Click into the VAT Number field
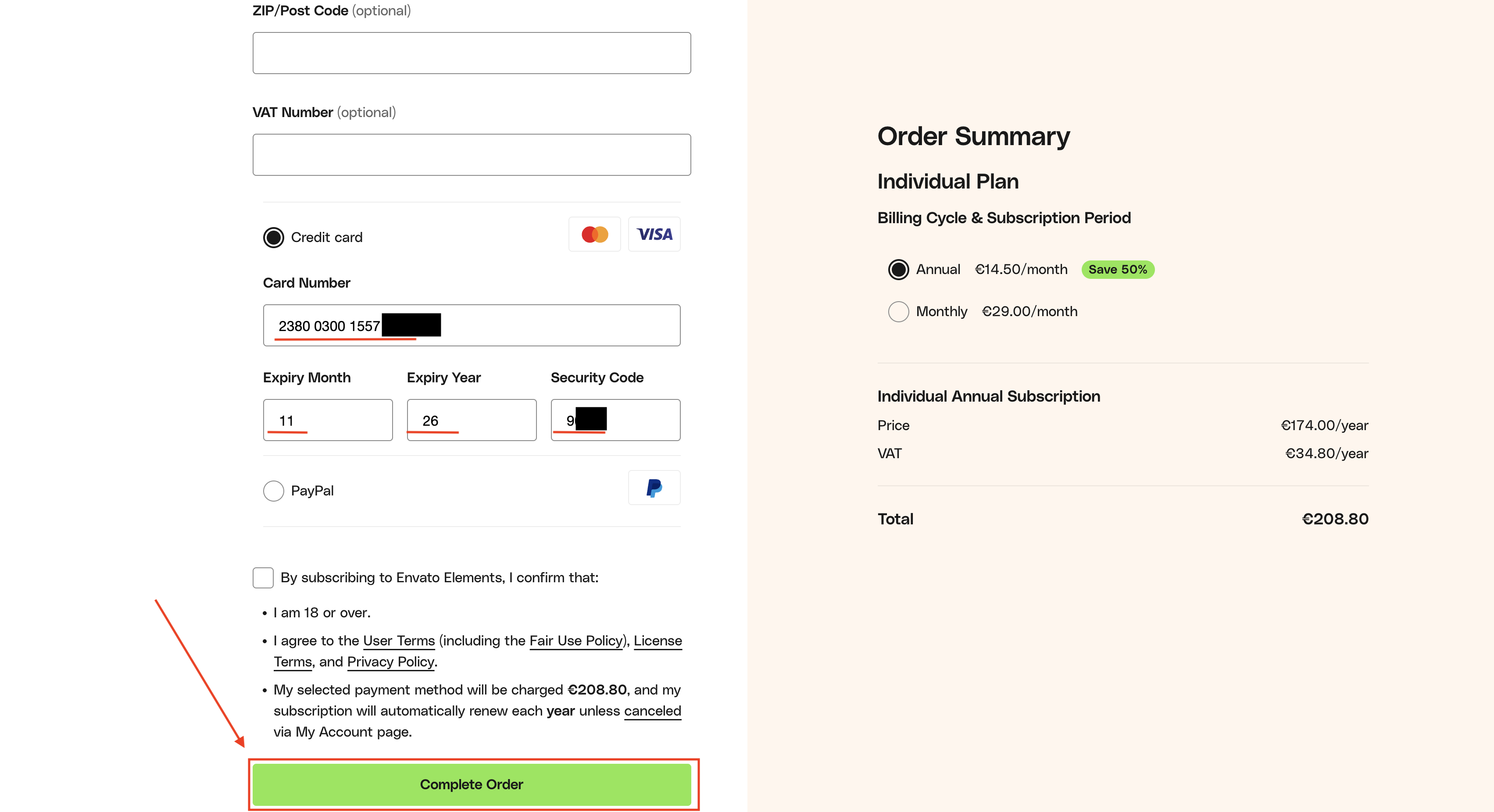Image resolution: width=1494 pixels, height=812 pixels. (472, 155)
